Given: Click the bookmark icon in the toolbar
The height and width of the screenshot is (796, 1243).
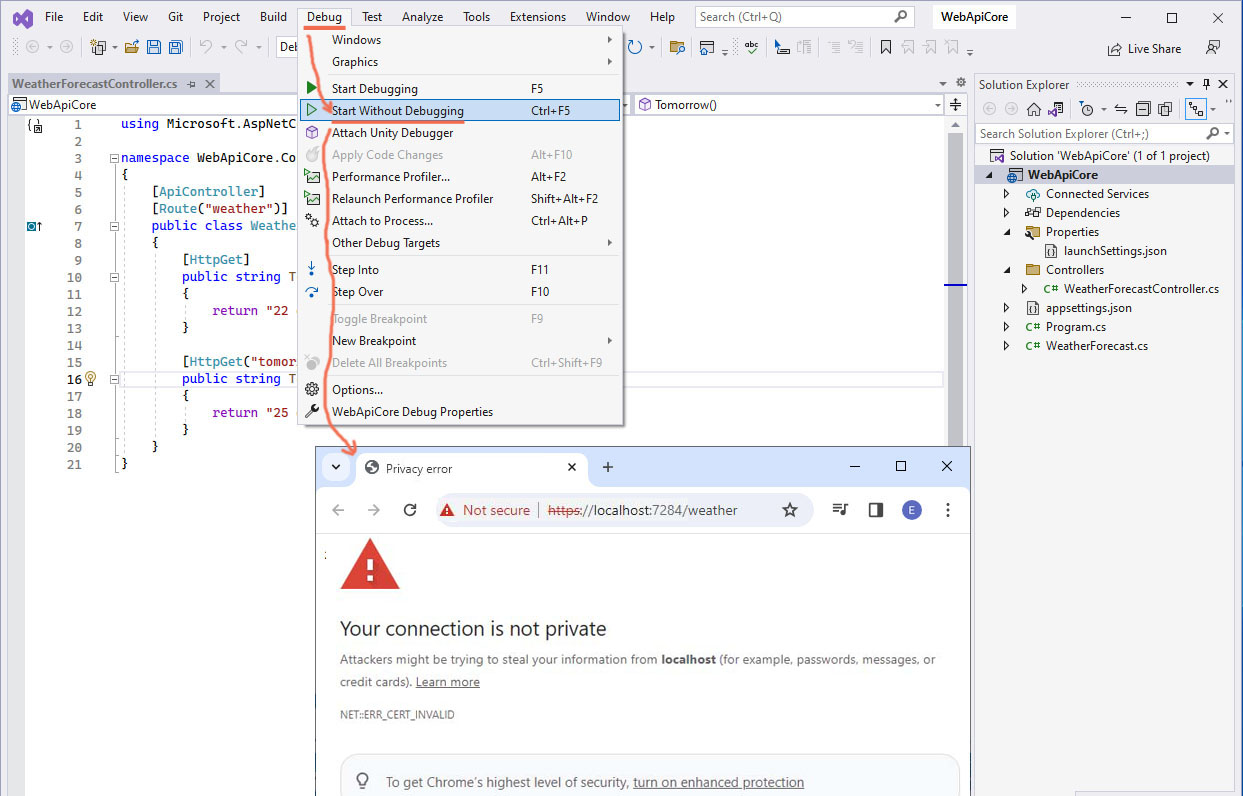Looking at the screenshot, I should 885,47.
